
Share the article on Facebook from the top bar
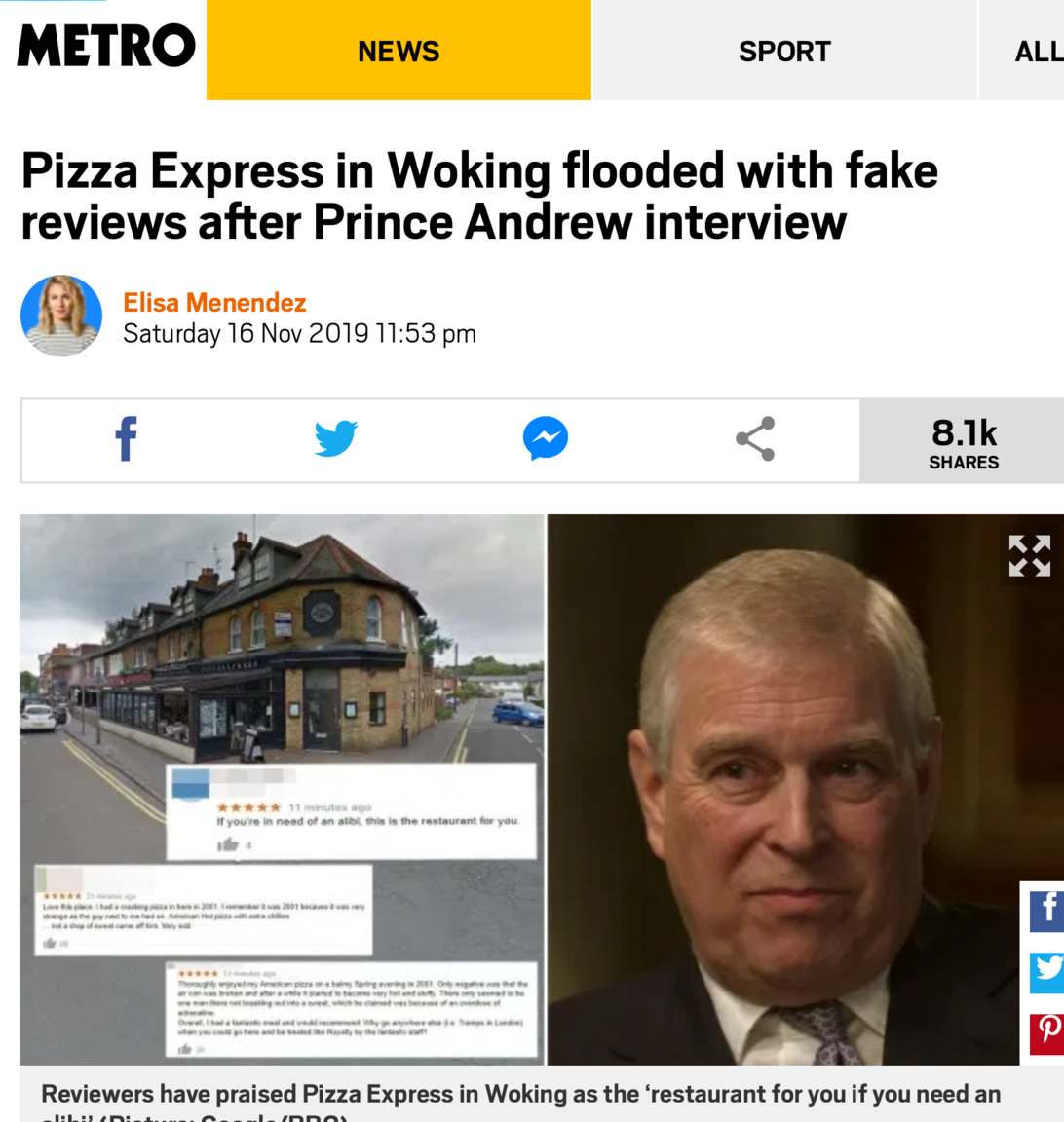126,438
